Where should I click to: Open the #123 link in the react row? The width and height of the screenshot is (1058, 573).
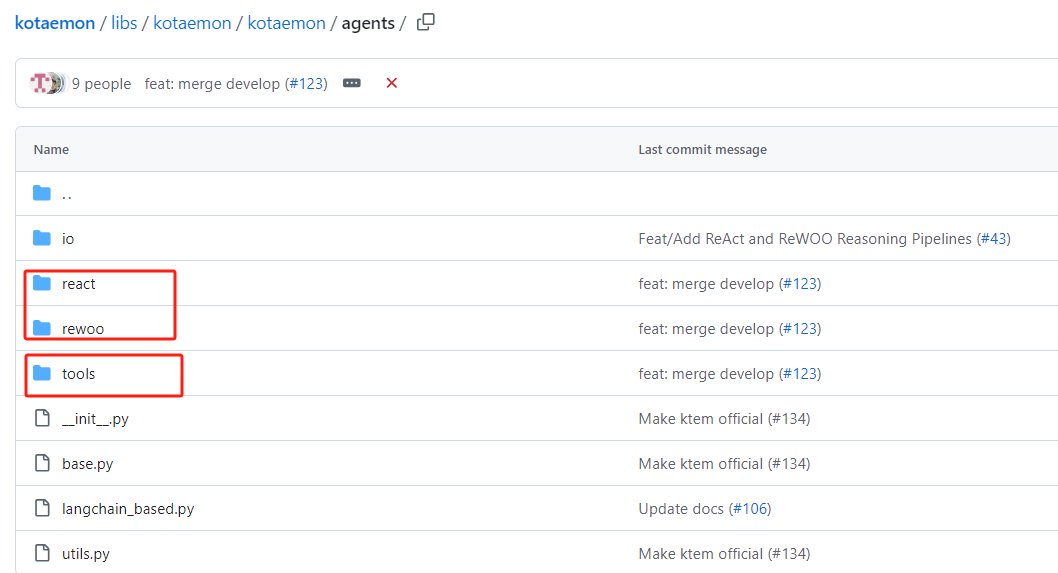pyautogui.click(x=800, y=284)
